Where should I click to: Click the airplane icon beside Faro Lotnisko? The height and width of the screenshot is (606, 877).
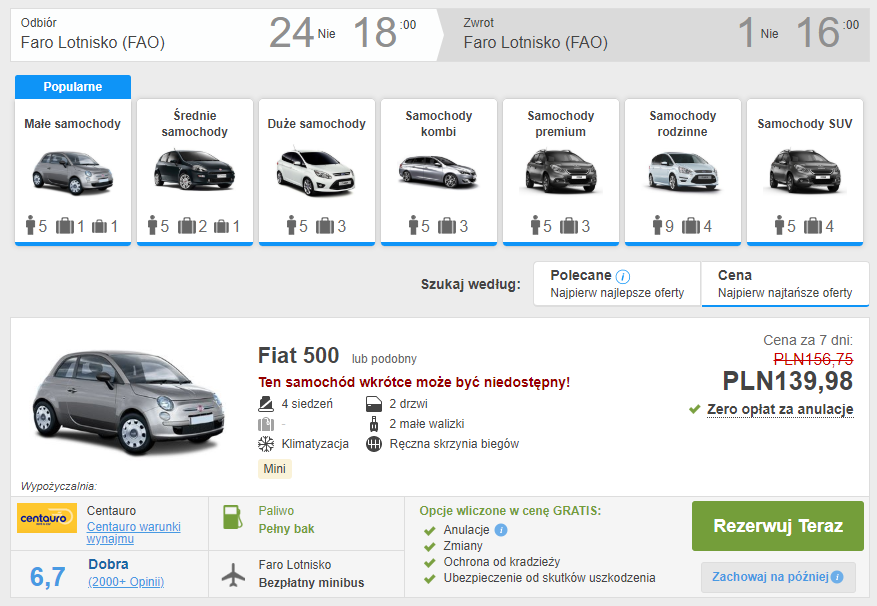click(233, 575)
